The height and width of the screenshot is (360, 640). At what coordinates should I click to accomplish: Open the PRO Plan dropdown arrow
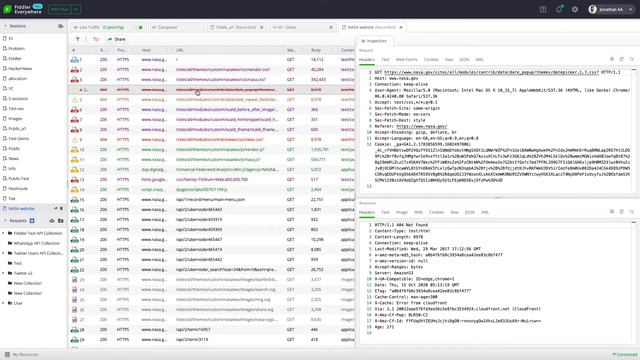[x=76, y=9]
